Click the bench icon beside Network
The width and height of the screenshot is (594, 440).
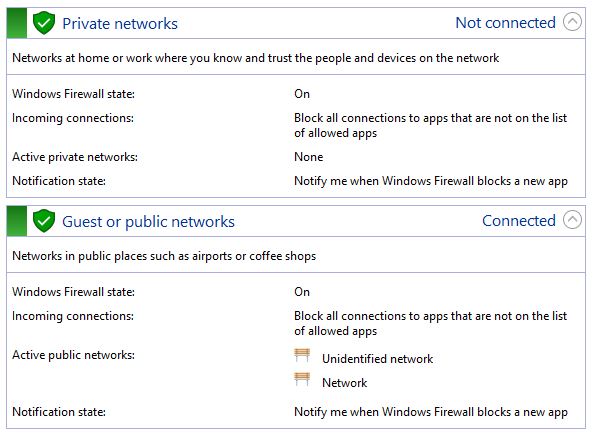(302, 379)
